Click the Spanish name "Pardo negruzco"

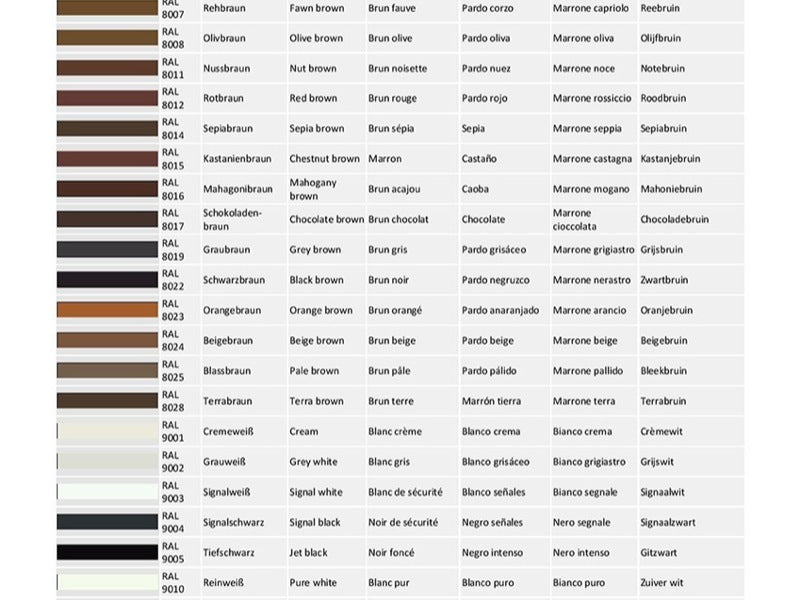[x=495, y=280]
